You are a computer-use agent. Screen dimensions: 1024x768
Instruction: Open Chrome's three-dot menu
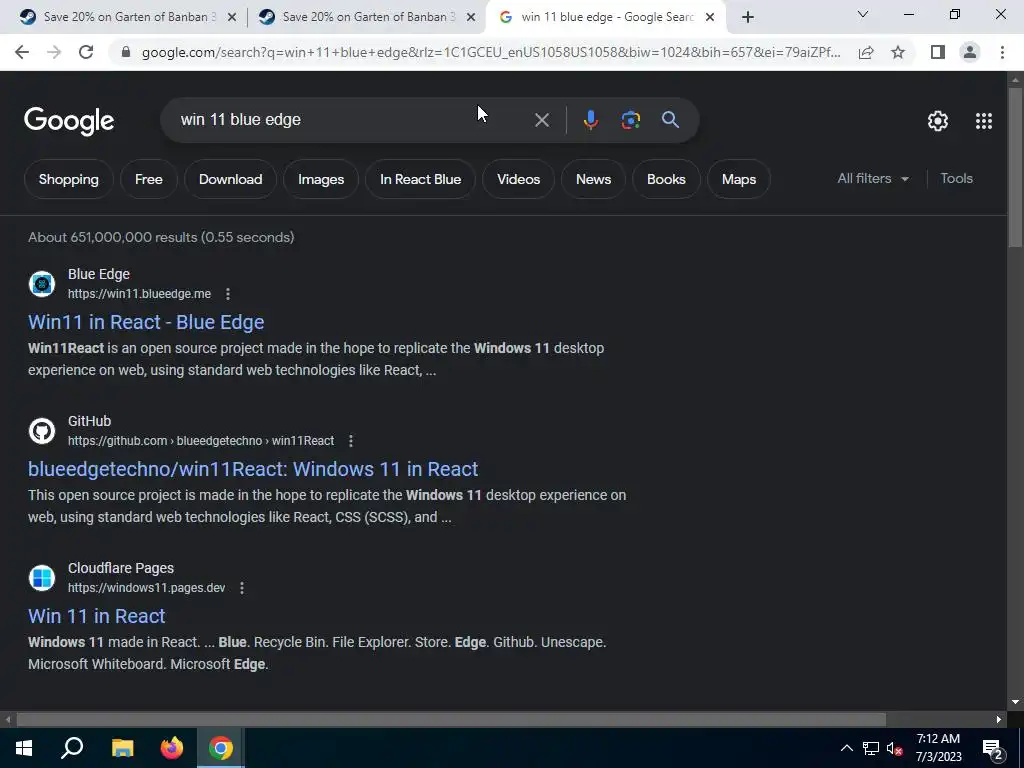click(1002, 52)
